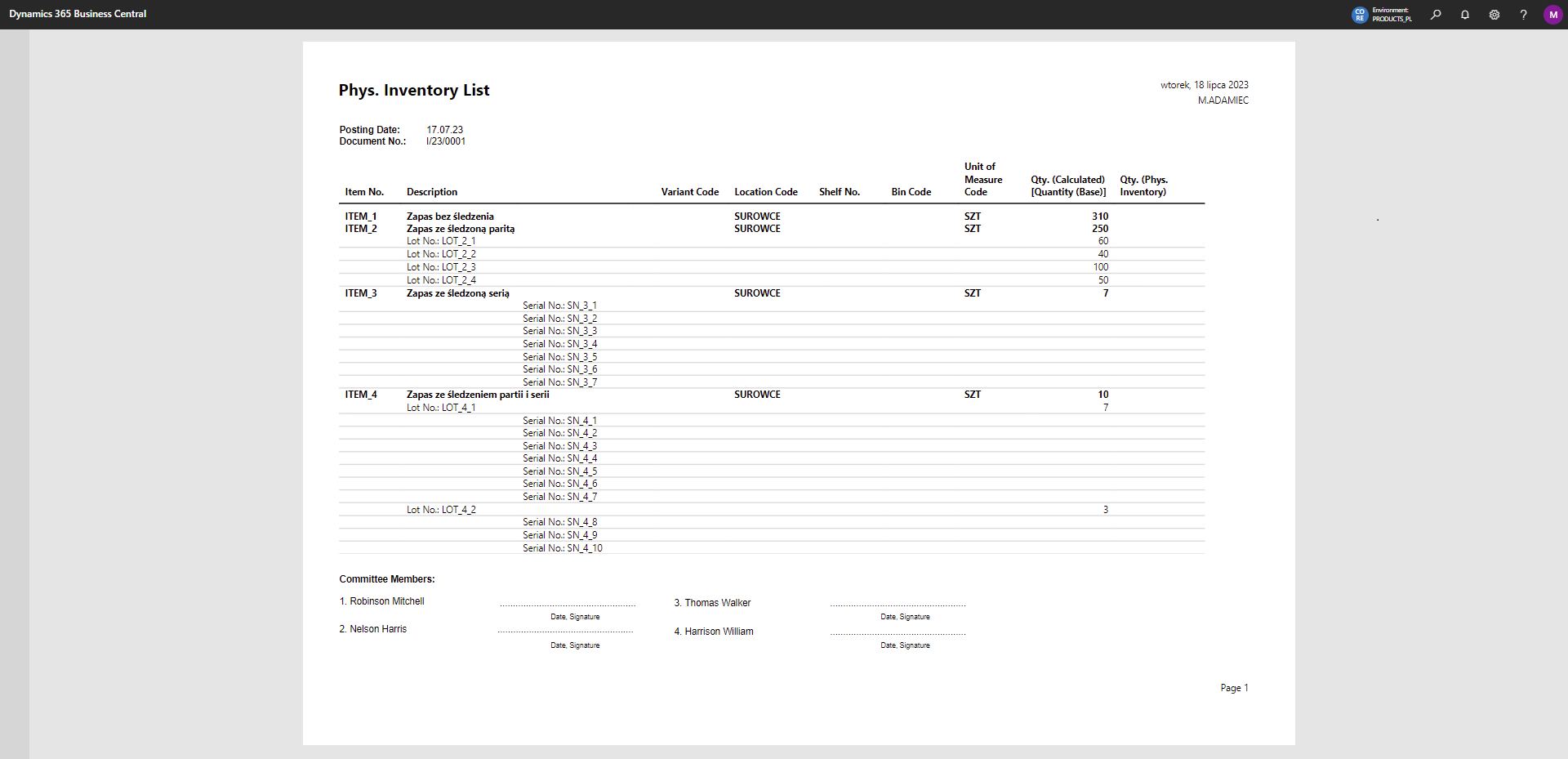Click Serial No.: SN_3_1 entry
Screen dimensions: 1568x759
559,306
